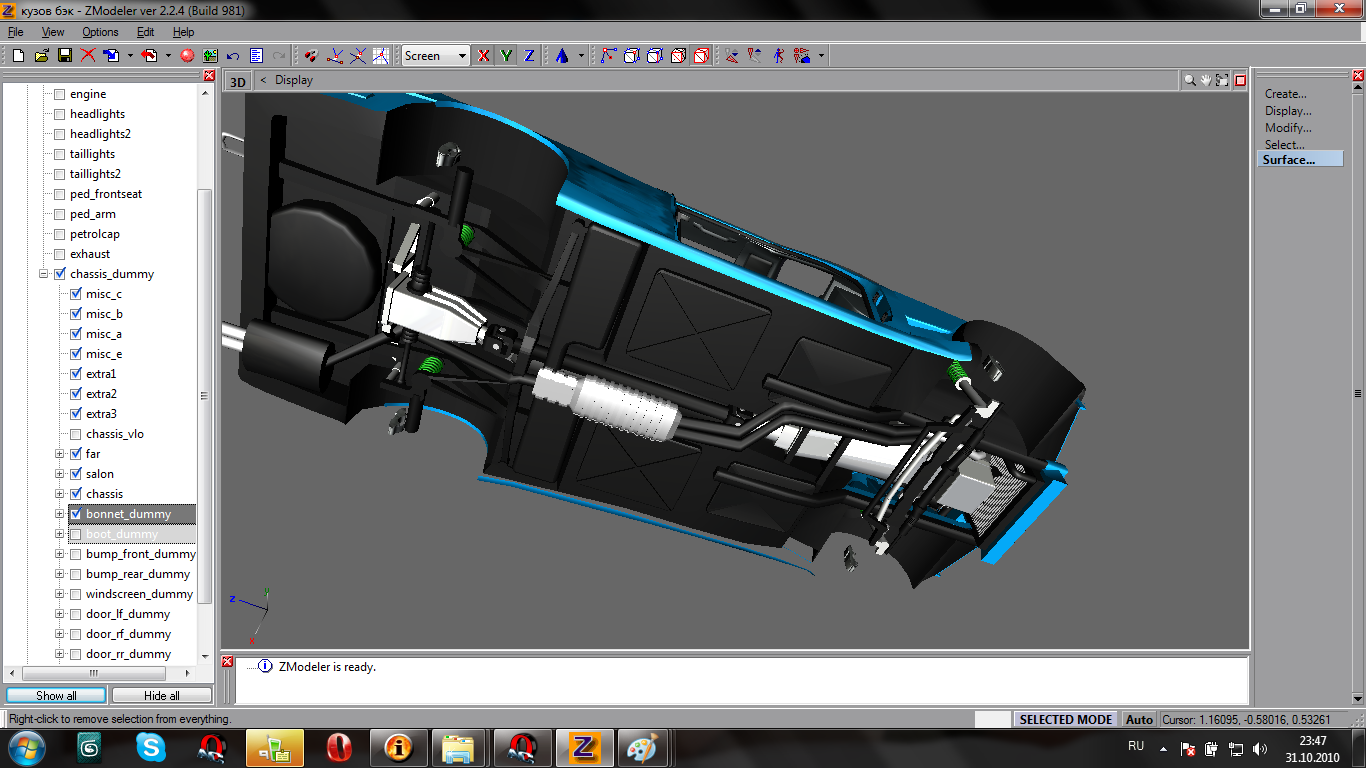The width and height of the screenshot is (1366, 768).
Task: Click the blue Undo arrow icon
Action: click(233, 56)
